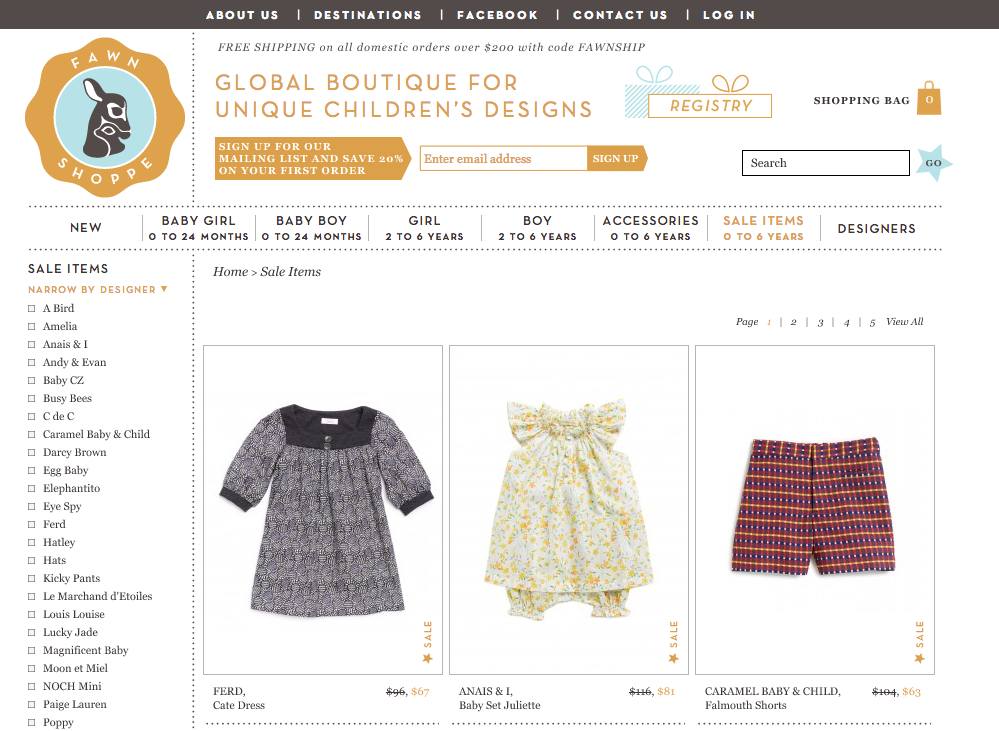The width and height of the screenshot is (999, 731).
Task: Click the Cate Dress product title
Action: point(239,706)
